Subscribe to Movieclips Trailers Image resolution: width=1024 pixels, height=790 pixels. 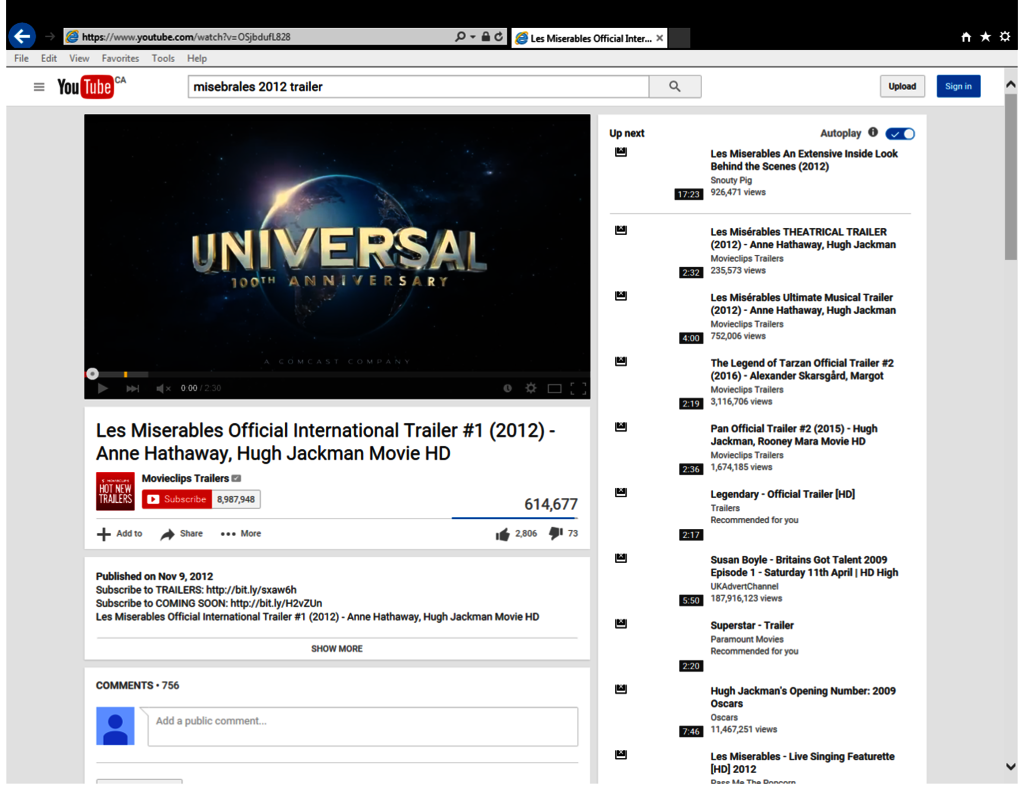click(177, 499)
